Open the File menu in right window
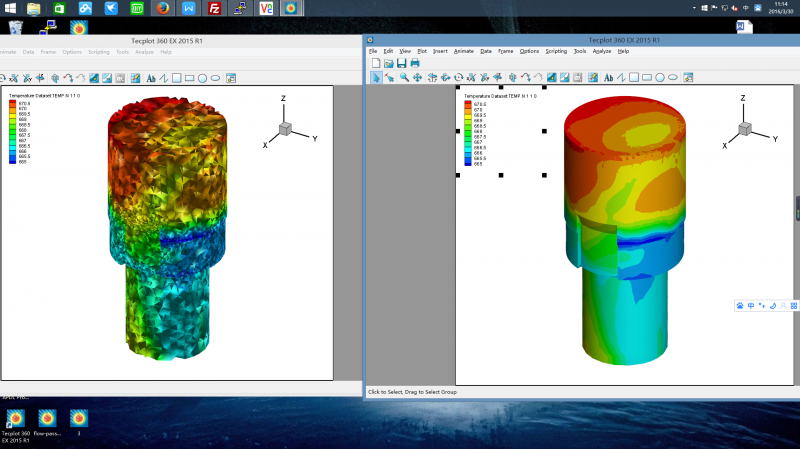Screen dimensions: 800x449 [x=373, y=51]
